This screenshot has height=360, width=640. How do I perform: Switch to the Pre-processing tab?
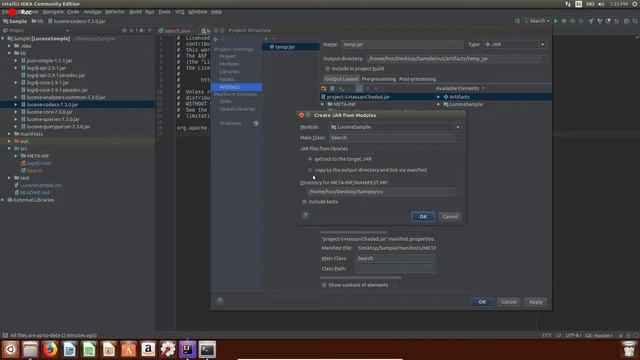[x=378, y=79]
